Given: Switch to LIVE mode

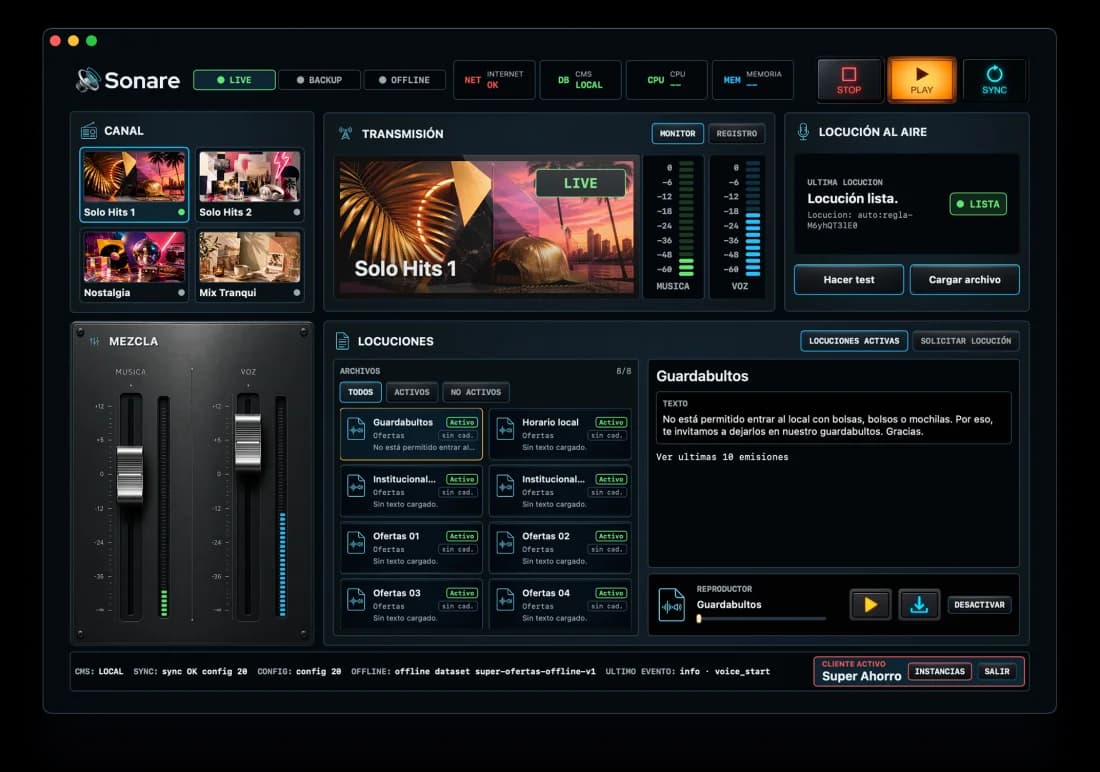Looking at the screenshot, I should pos(234,80).
